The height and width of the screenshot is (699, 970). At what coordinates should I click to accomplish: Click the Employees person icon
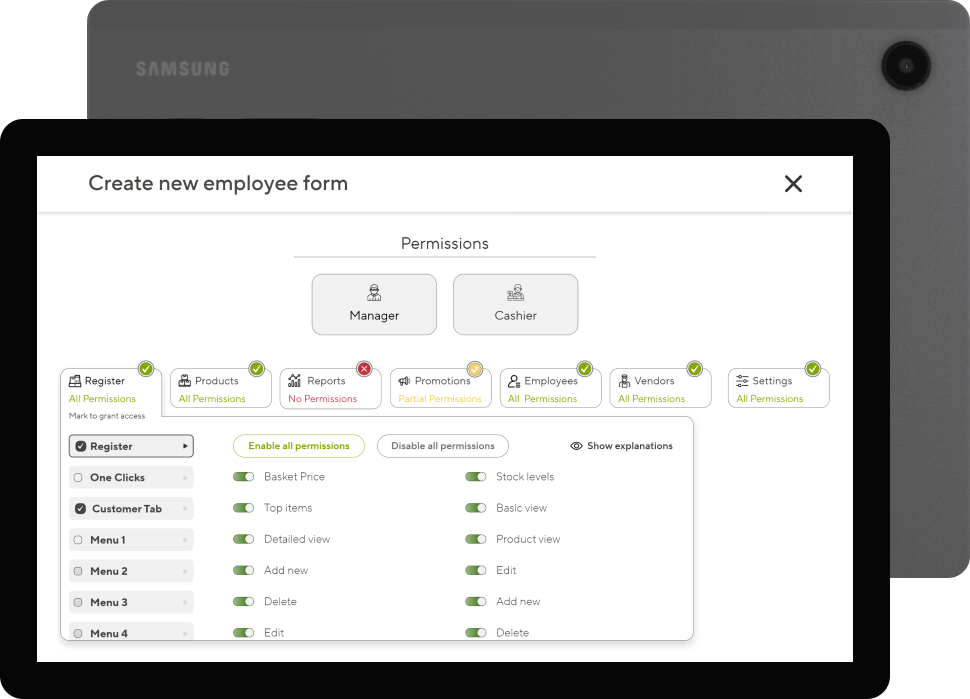pos(513,380)
